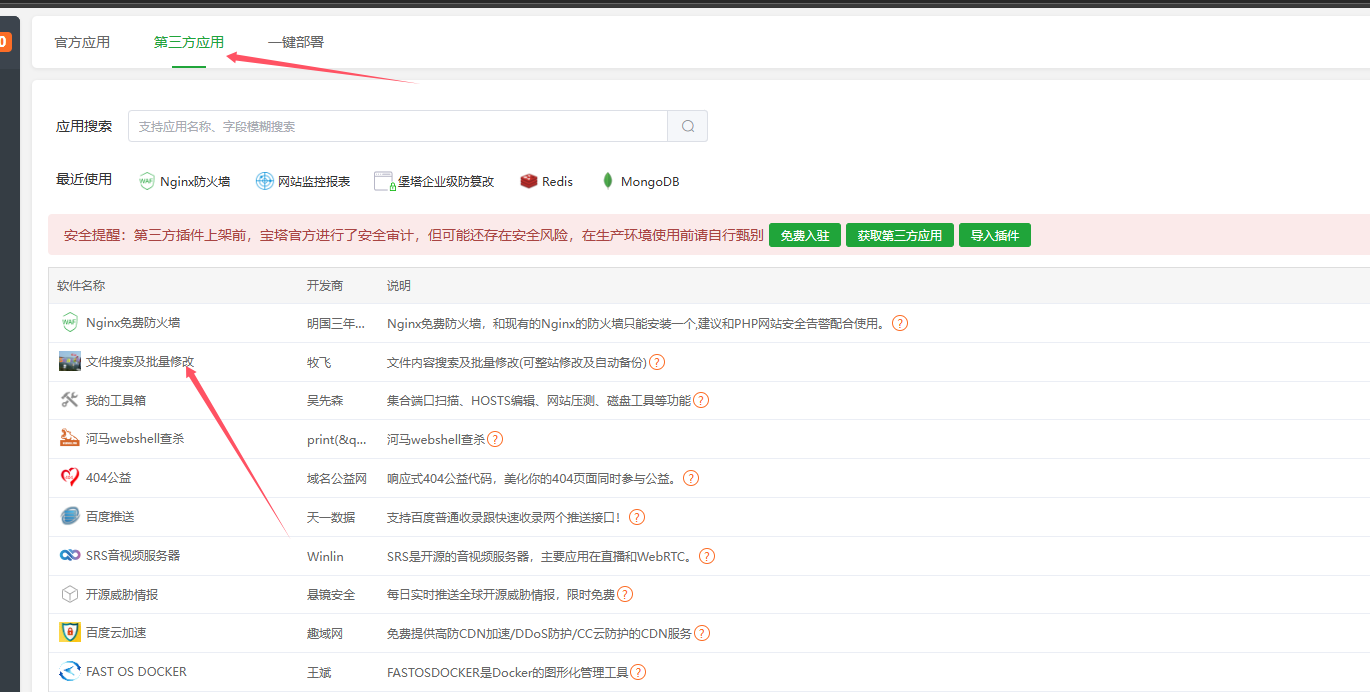Click the FAST OS DOCKER row icon

(x=69, y=671)
